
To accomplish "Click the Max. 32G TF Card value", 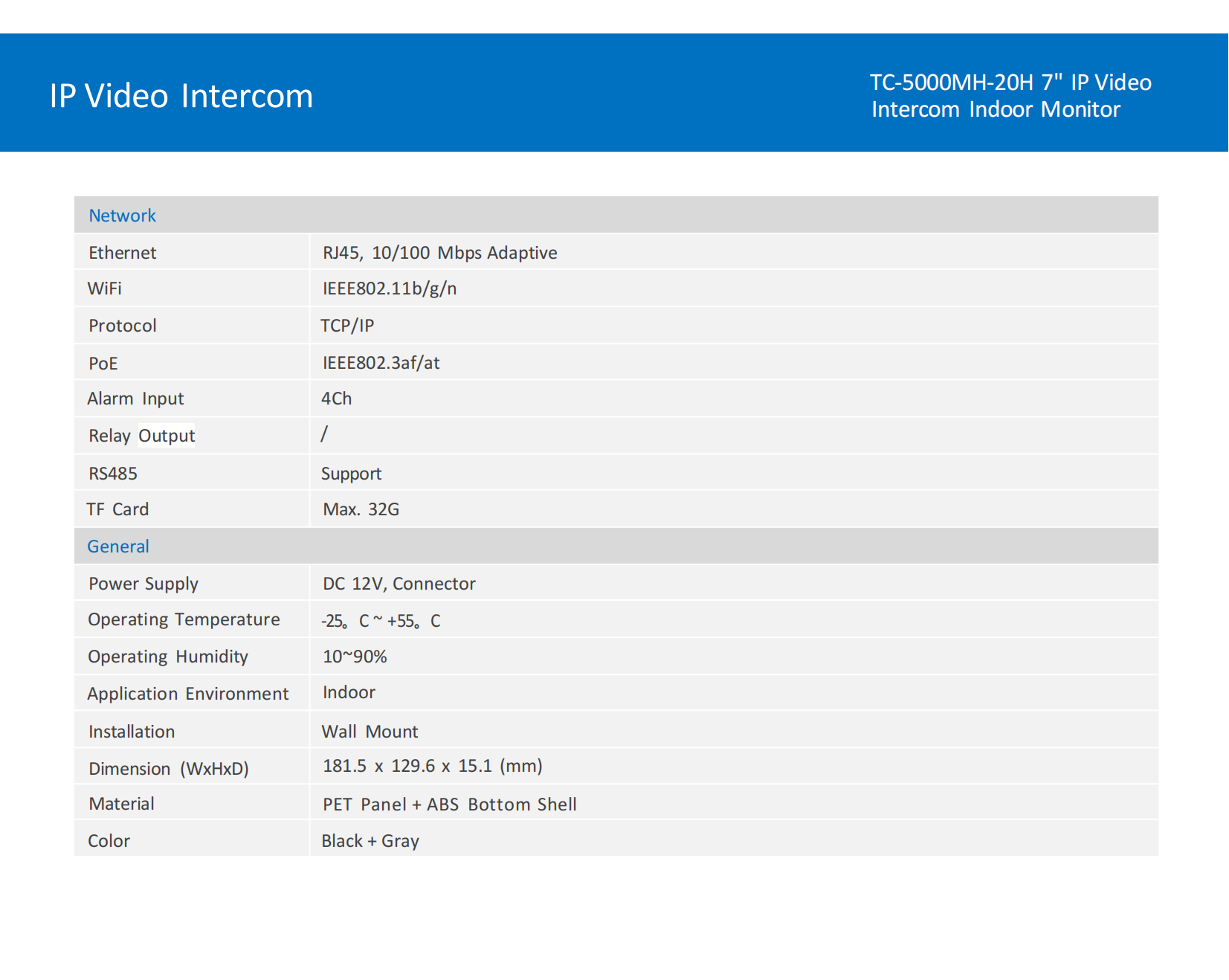I will pos(361,509).
